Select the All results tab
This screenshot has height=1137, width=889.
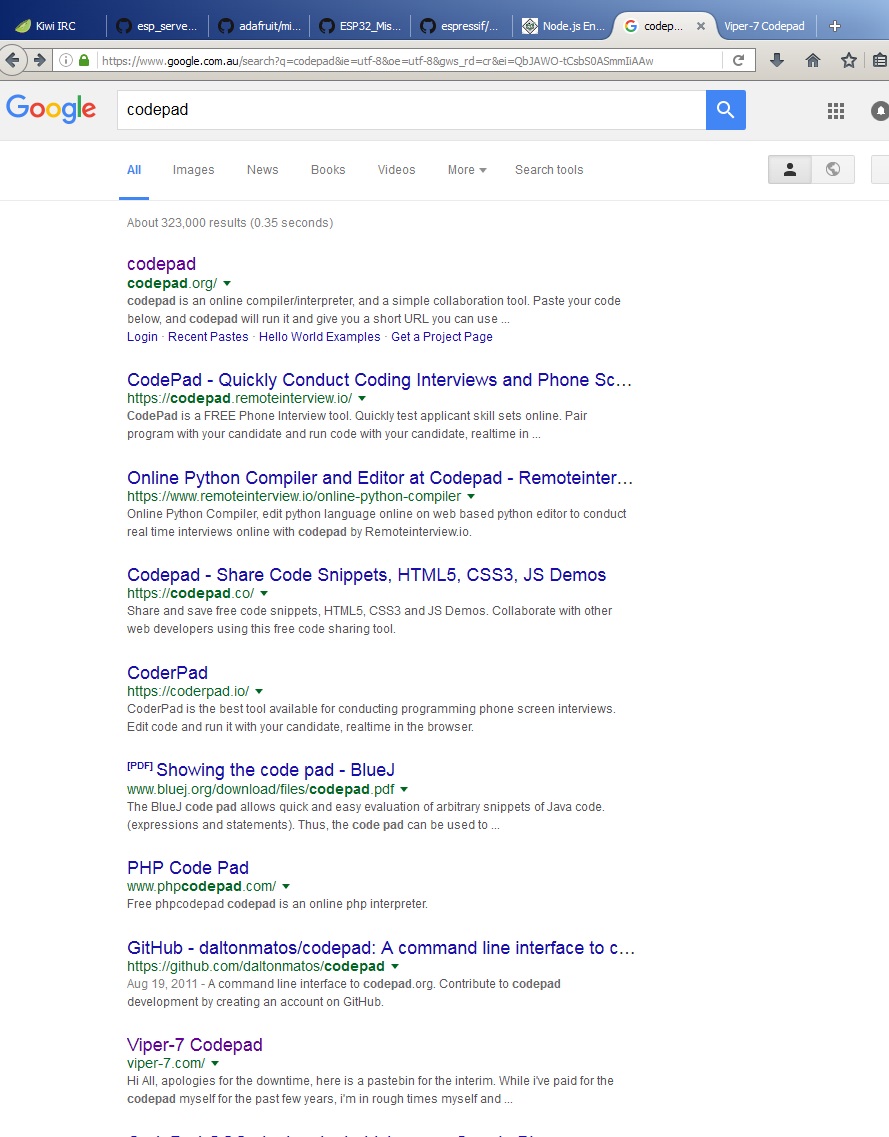click(134, 170)
